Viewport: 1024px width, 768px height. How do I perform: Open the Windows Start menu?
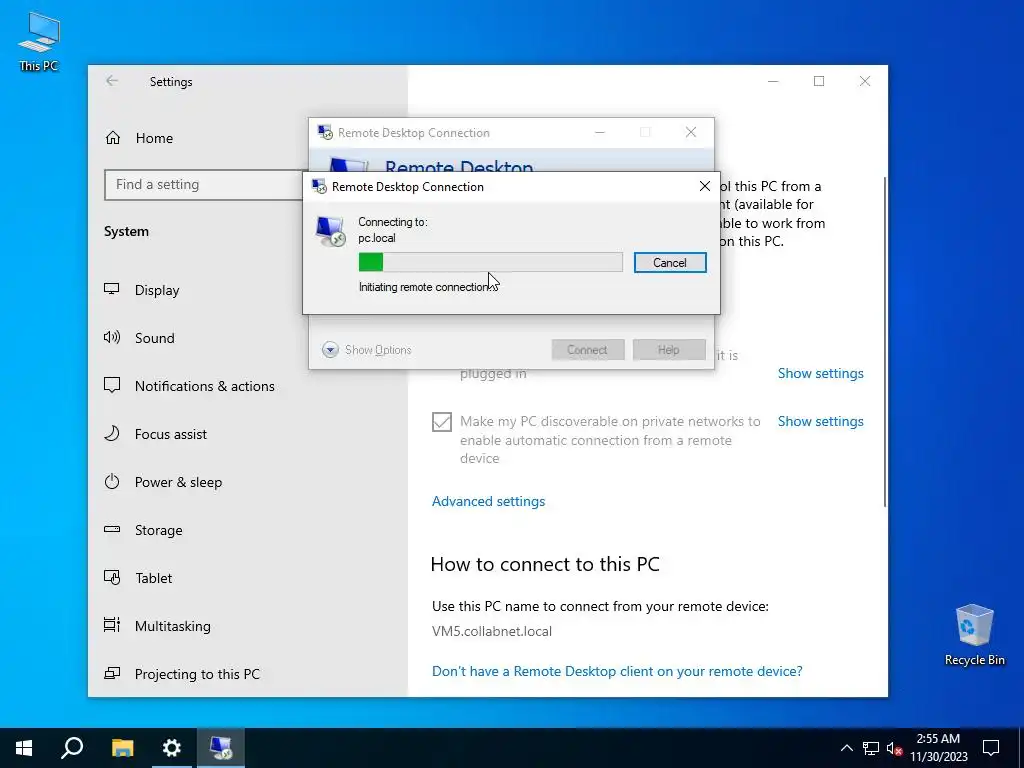click(x=24, y=748)
